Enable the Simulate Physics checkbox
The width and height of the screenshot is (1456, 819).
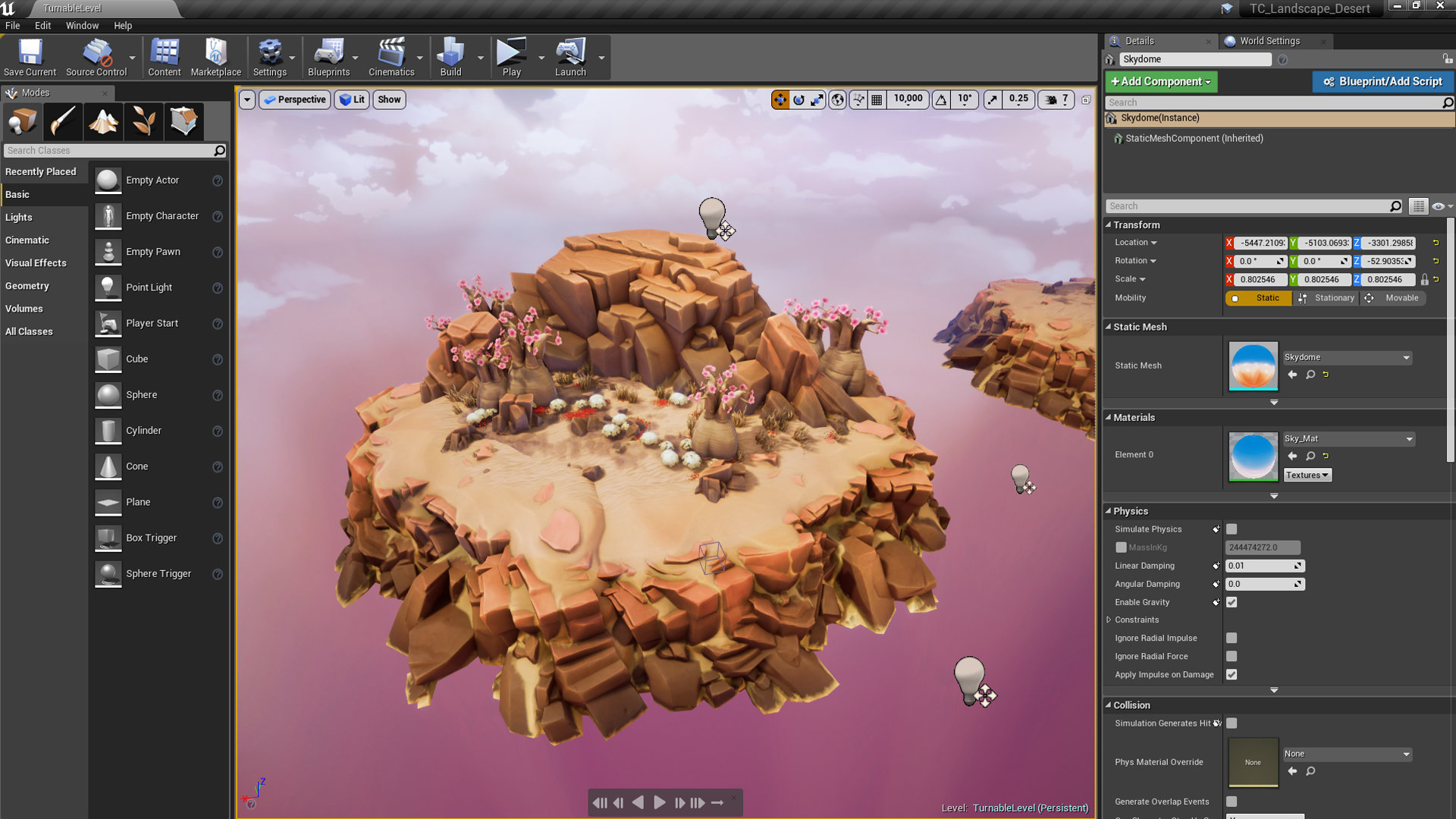coord(1232,529)
